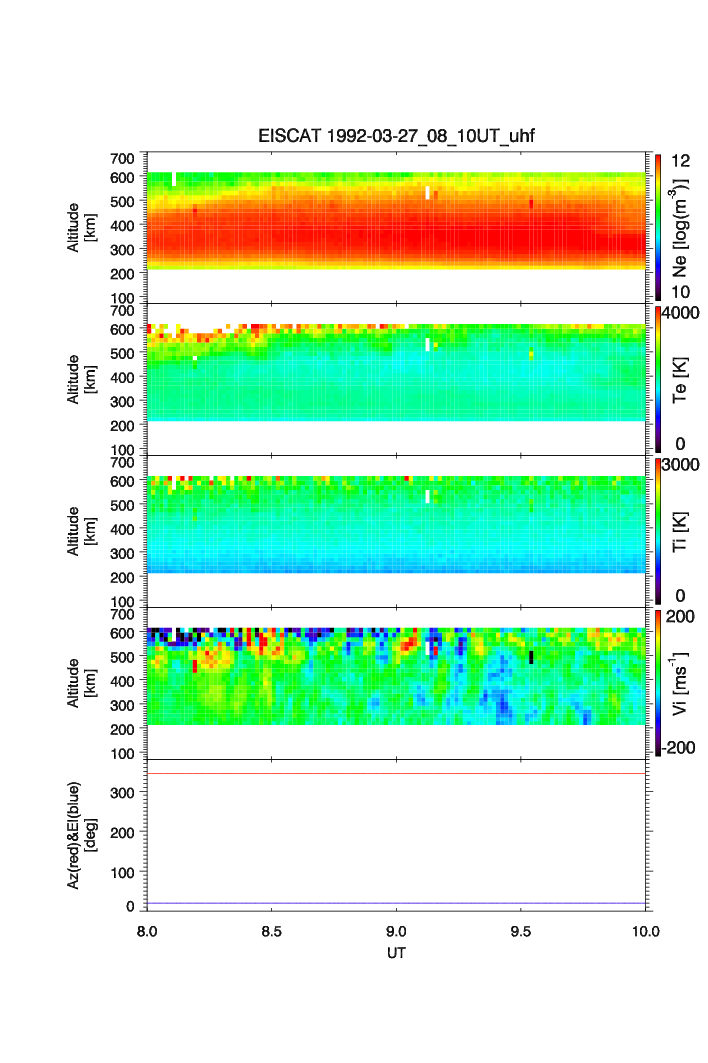Click the 10.0 tick label on time axis
This screenshot has height=1063, width=708.
point(646,931)
